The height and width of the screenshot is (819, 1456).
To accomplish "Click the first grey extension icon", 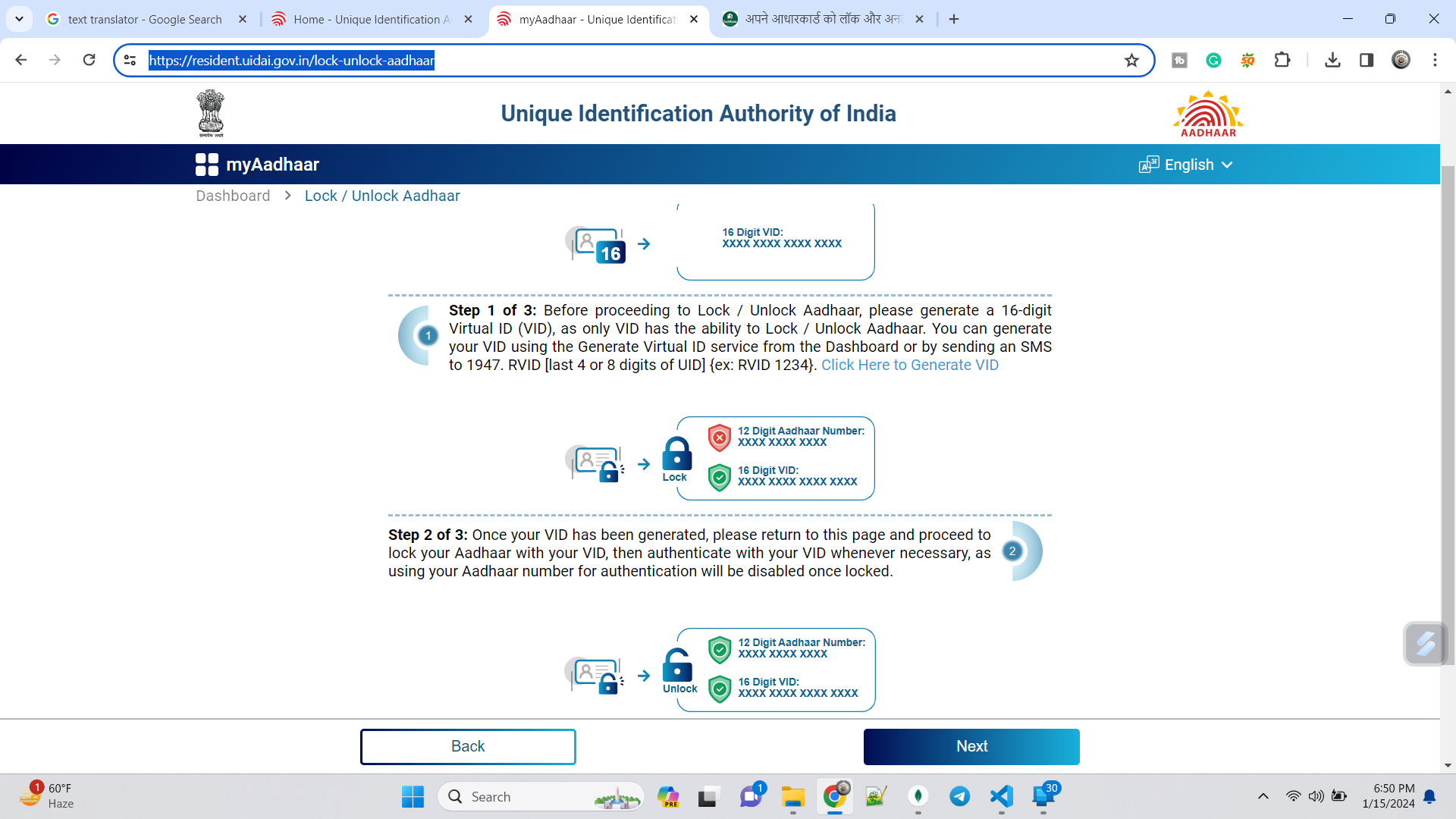I will tap(1179, 60).
